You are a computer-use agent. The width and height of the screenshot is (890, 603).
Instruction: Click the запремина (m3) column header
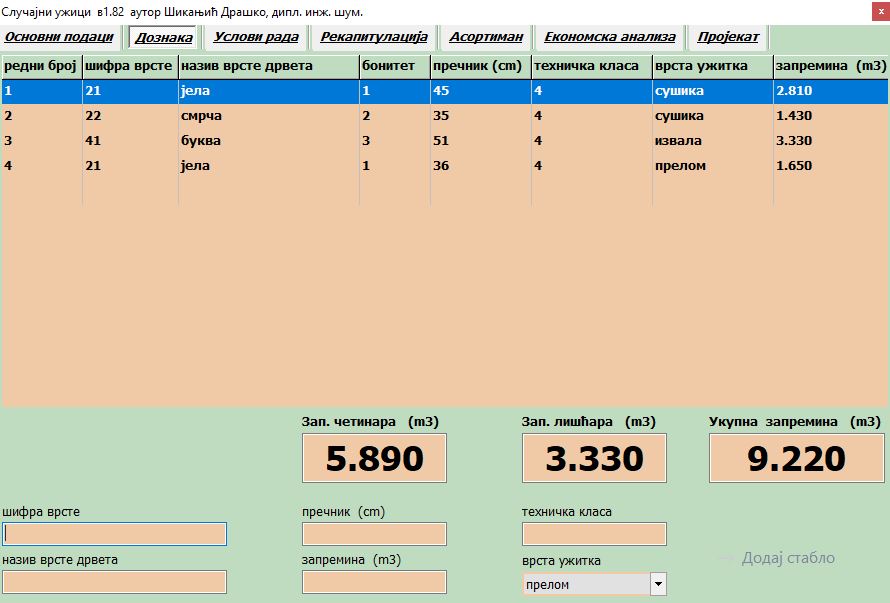point(830,66)
